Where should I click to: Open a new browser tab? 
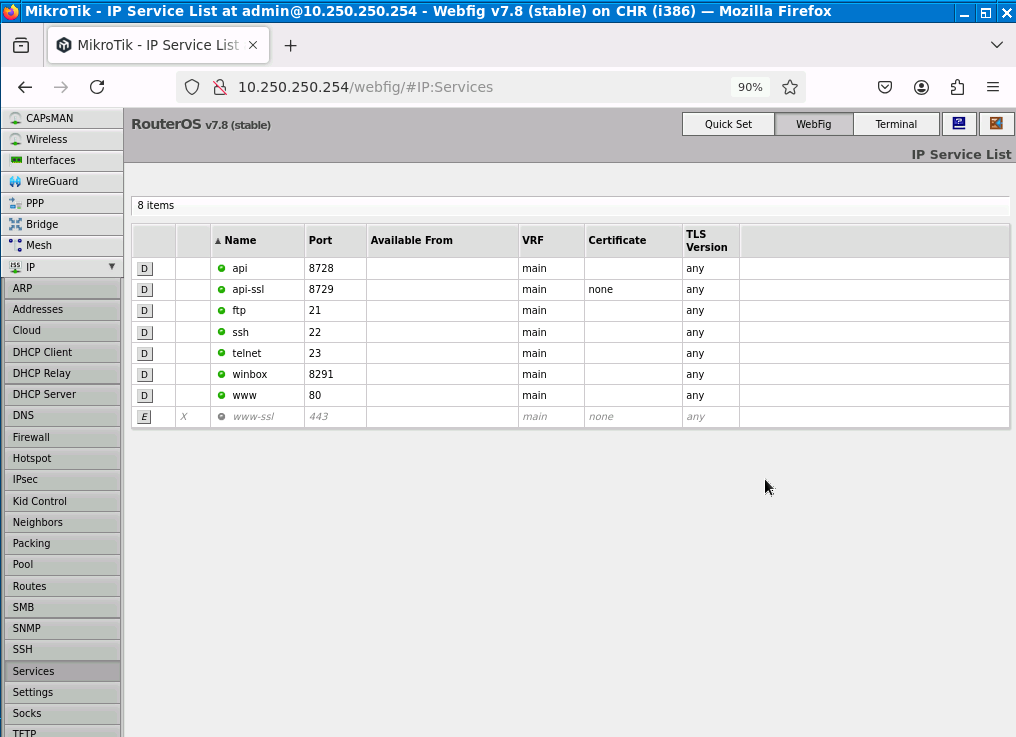point(291,45)
